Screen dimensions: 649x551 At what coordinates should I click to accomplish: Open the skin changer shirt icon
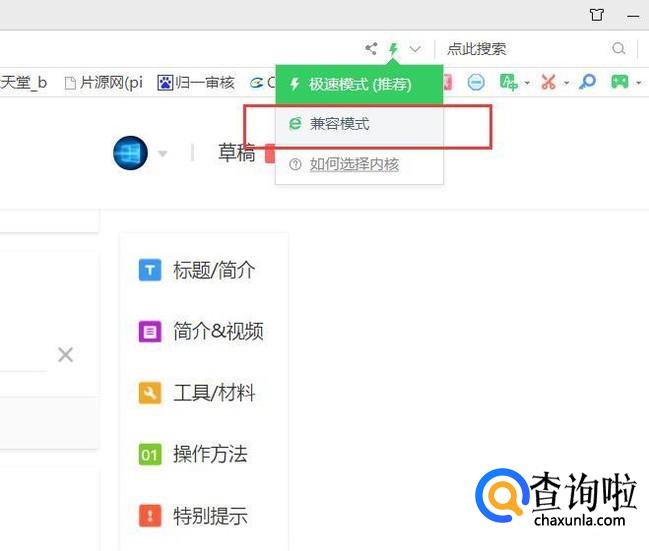[596, 15]
